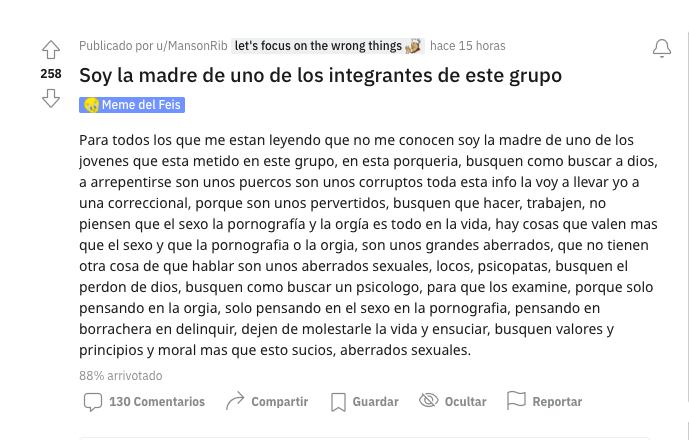
Task: Toggle post notifications bell
Action: click(662, 49)
